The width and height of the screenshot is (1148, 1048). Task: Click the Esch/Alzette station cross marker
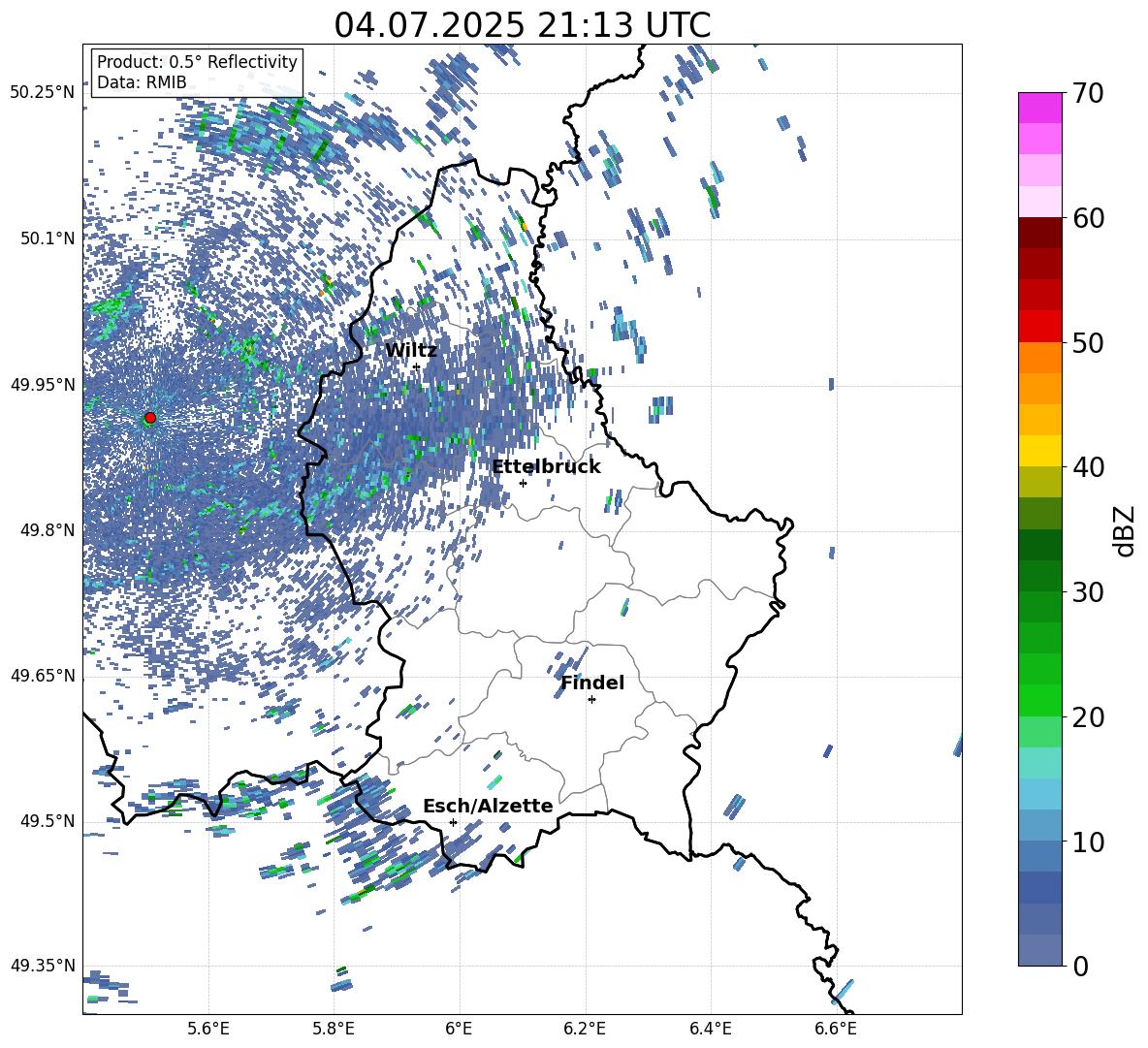pyautogui.click(x=453, y=822)
